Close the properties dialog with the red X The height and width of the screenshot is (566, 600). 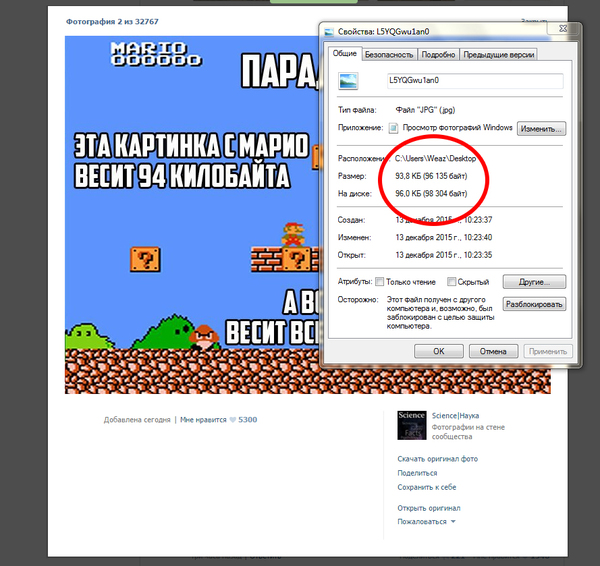[x=557, y=32]
